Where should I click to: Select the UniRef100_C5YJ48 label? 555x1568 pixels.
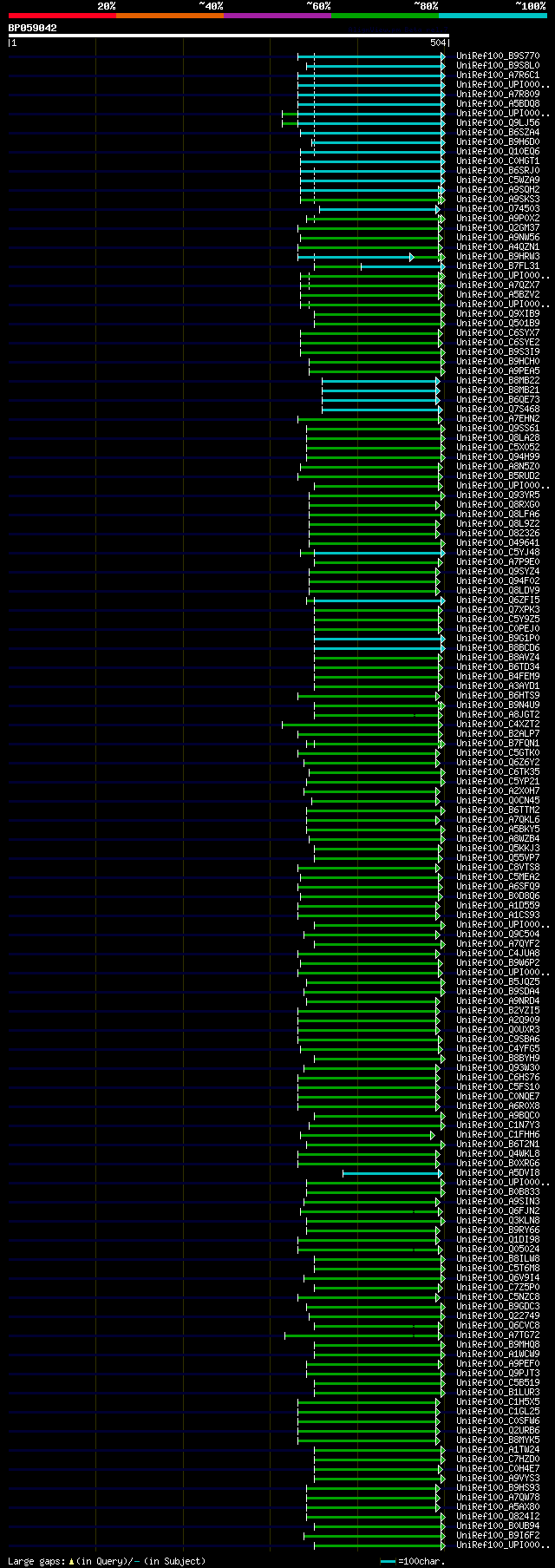(499, 552)
